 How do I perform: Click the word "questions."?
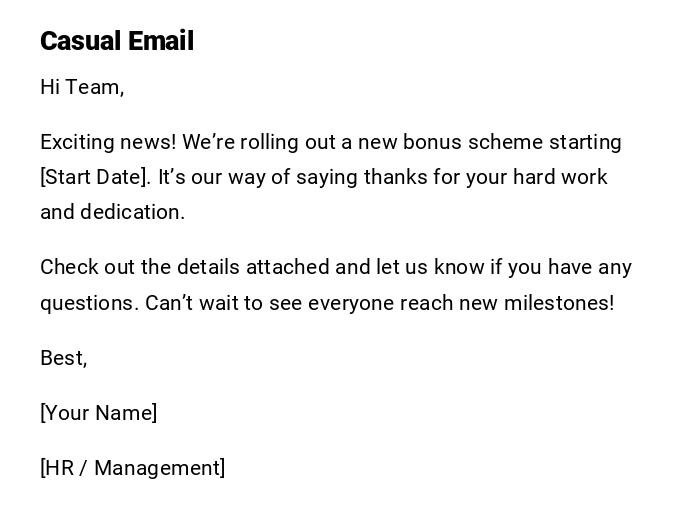(x=89, y=303)
